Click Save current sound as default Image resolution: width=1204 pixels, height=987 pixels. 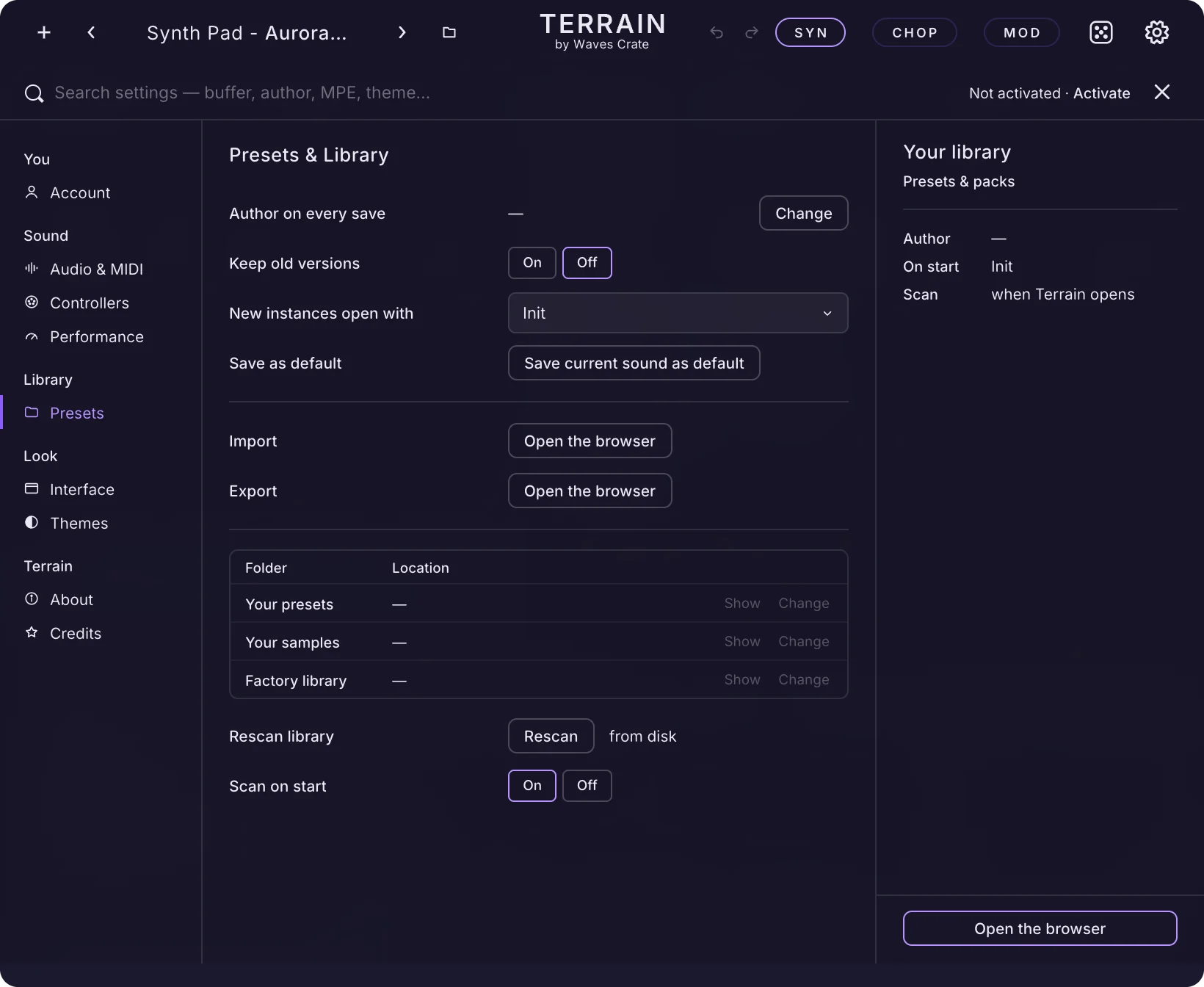[634, 363]
